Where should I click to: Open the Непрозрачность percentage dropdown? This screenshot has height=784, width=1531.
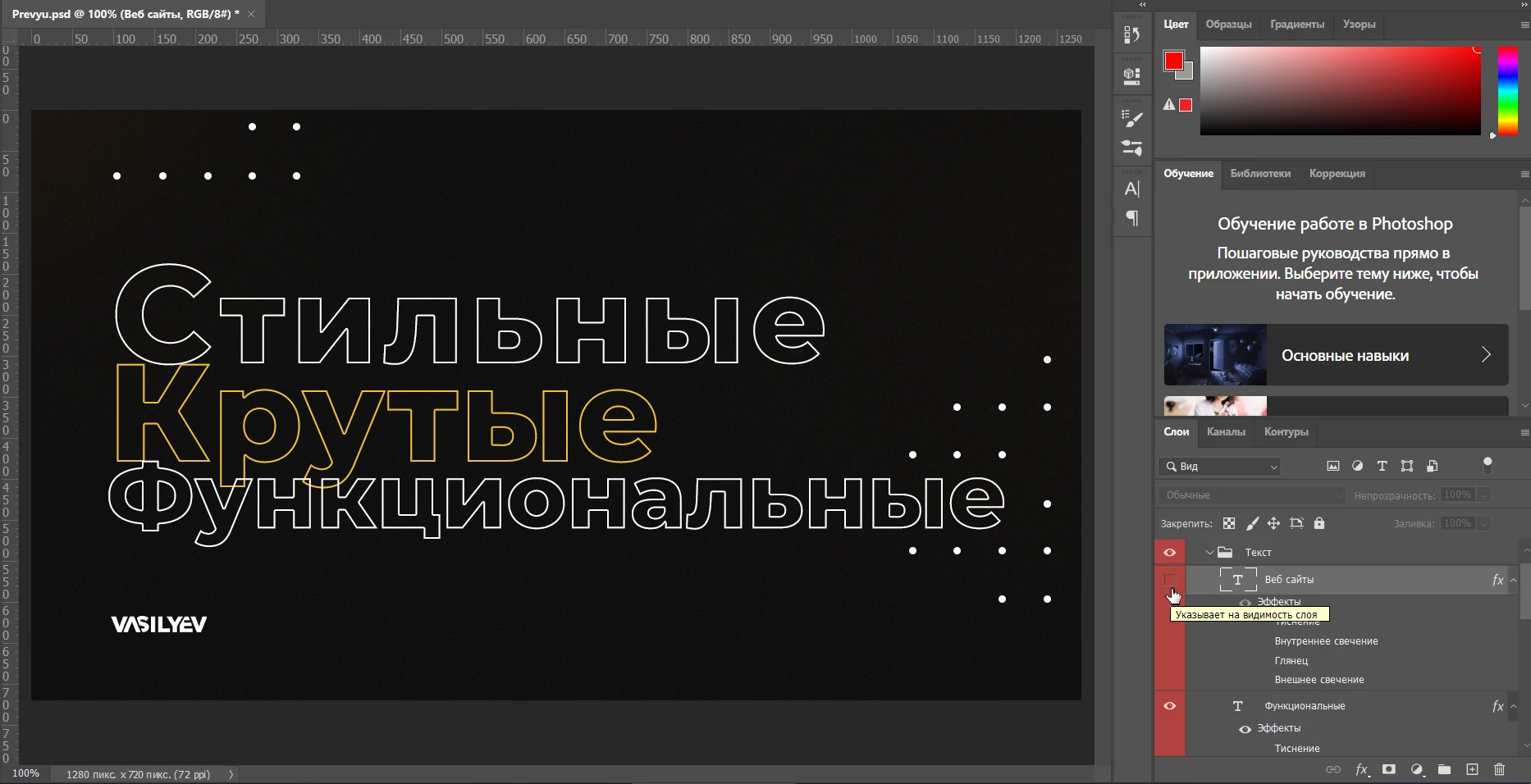click(1485, 495)
